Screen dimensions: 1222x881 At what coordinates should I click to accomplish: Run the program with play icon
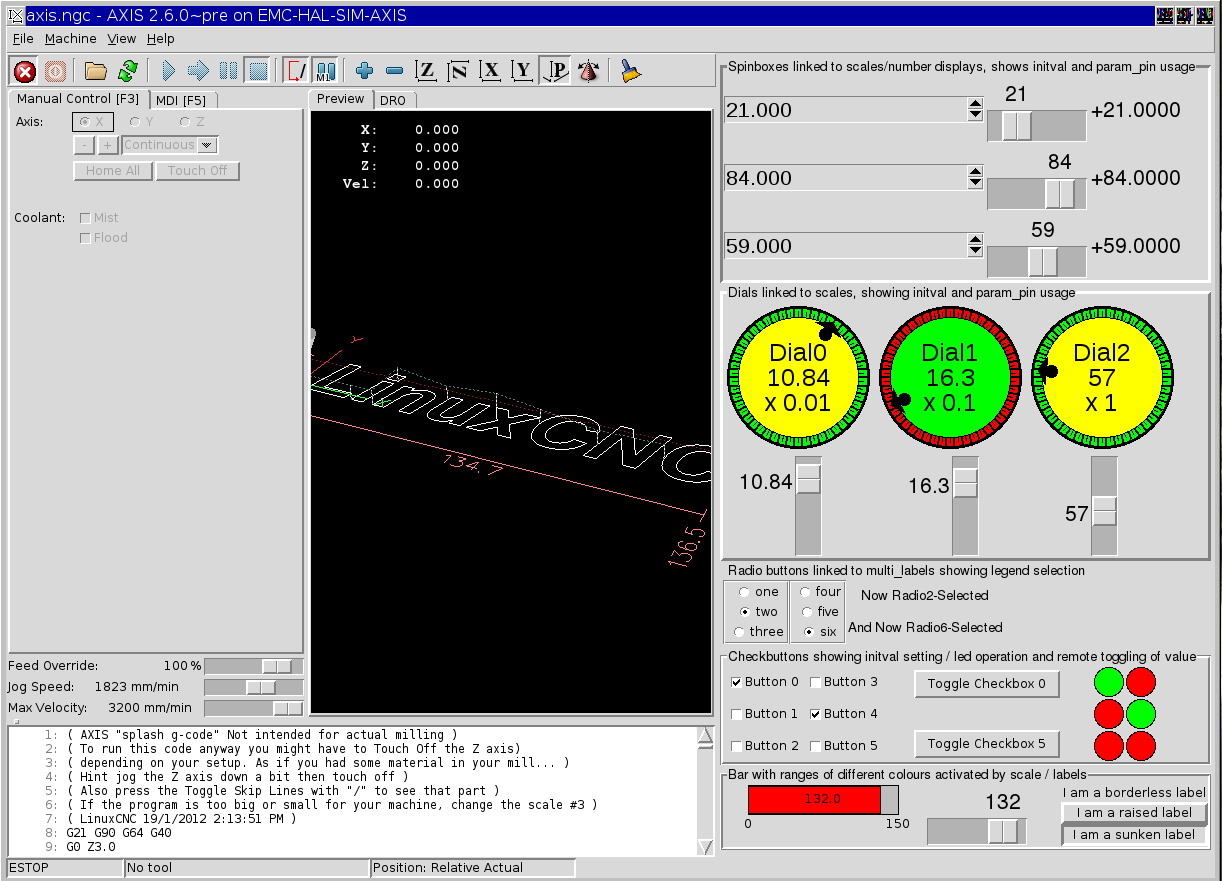click(168, 71)
